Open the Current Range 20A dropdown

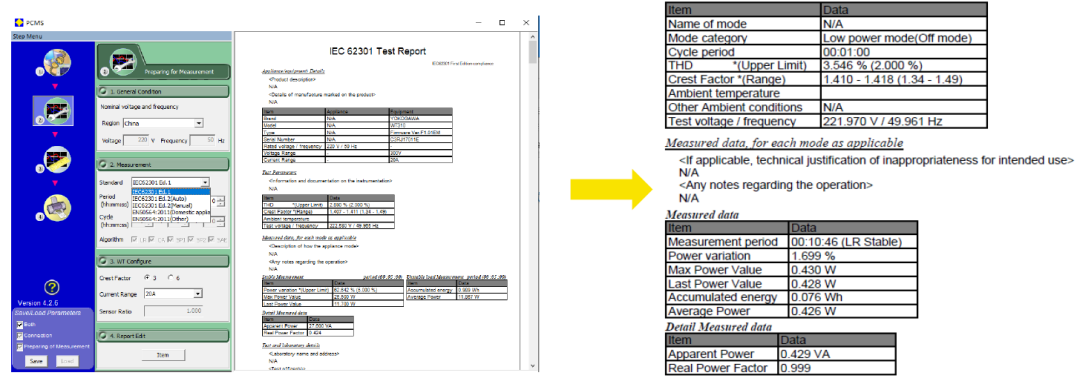point(173,294)
